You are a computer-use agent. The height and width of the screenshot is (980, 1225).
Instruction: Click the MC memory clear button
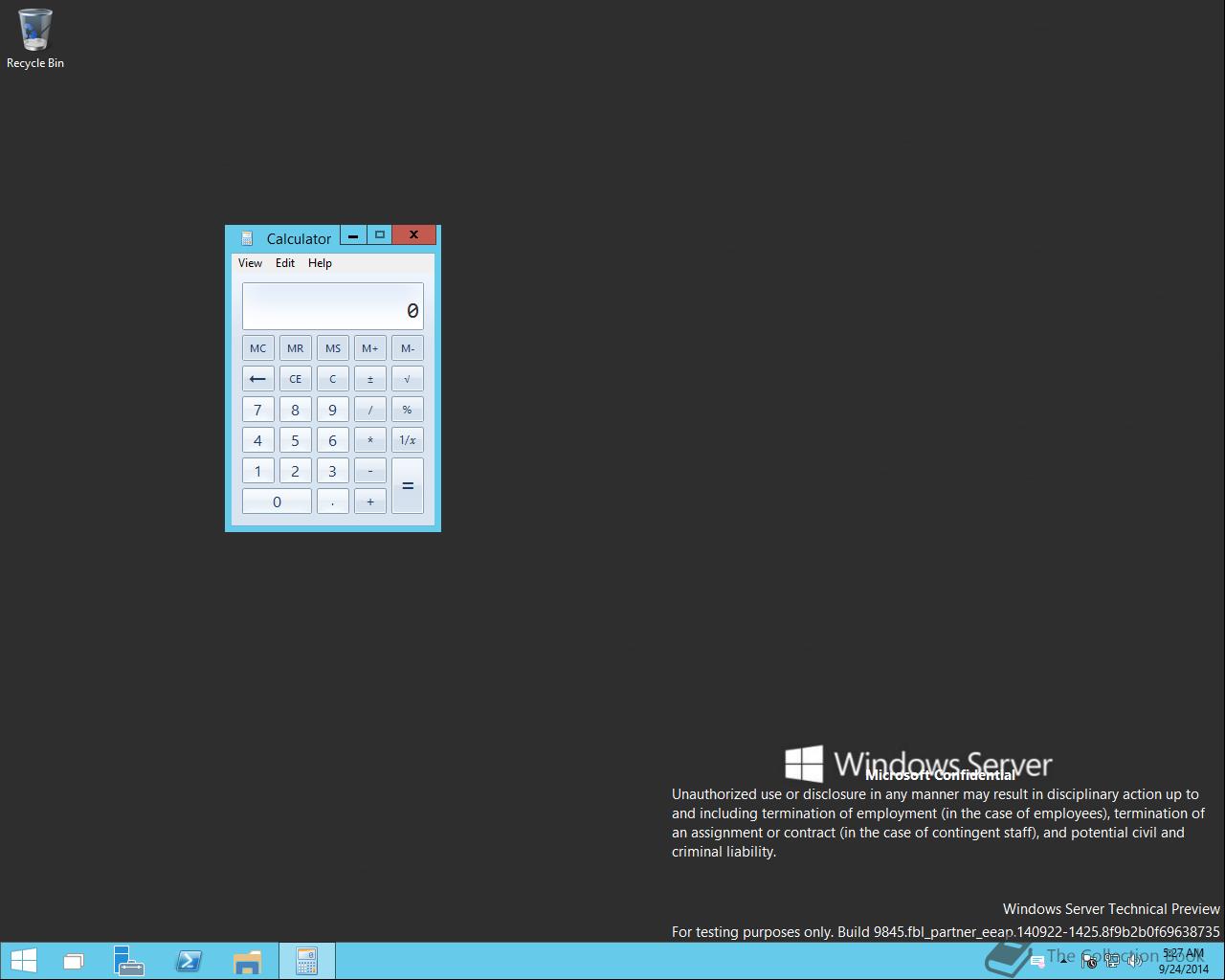[x=257, y=348]
